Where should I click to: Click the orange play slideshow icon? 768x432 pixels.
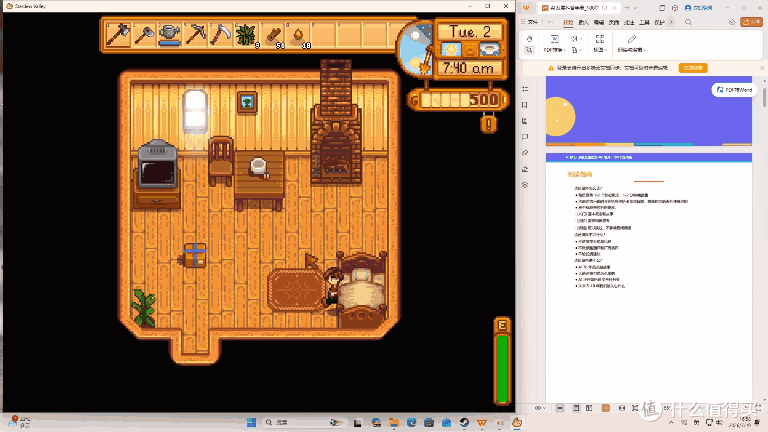[606, 408]
